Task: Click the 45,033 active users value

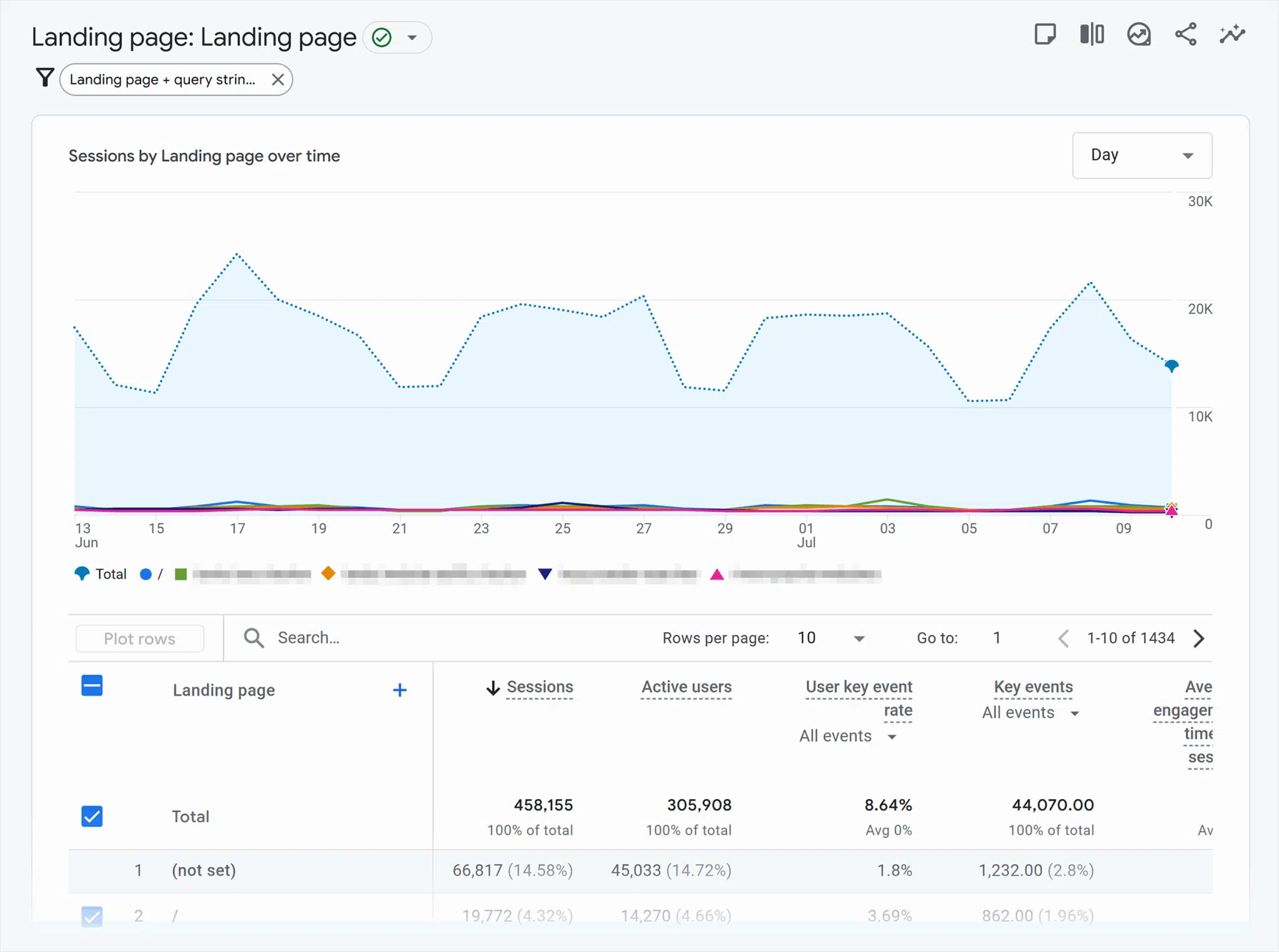Action: pyautogui.click(x=636, y=870)
